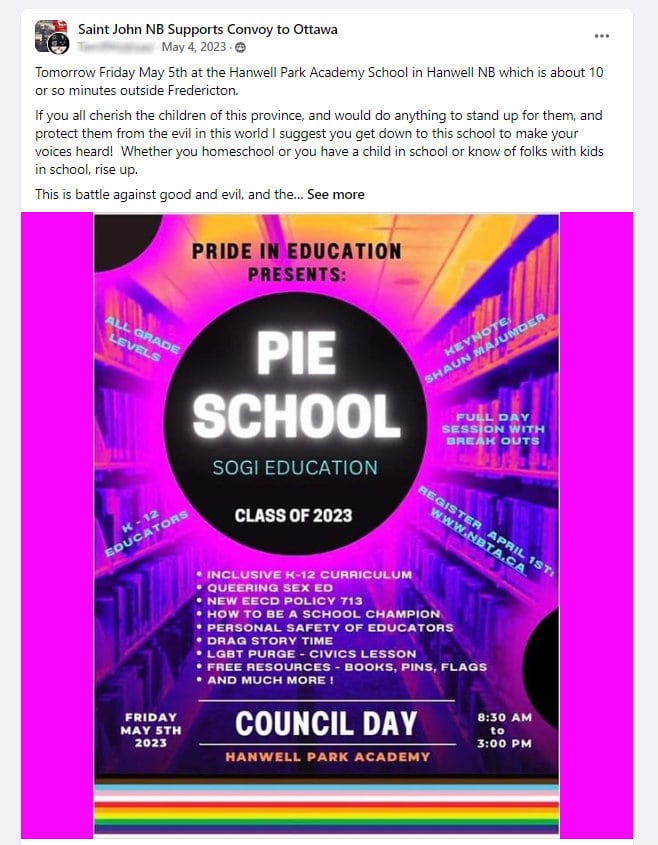
Task: Click the Pride in Education Presents heading
Action: tap(296, 260)
